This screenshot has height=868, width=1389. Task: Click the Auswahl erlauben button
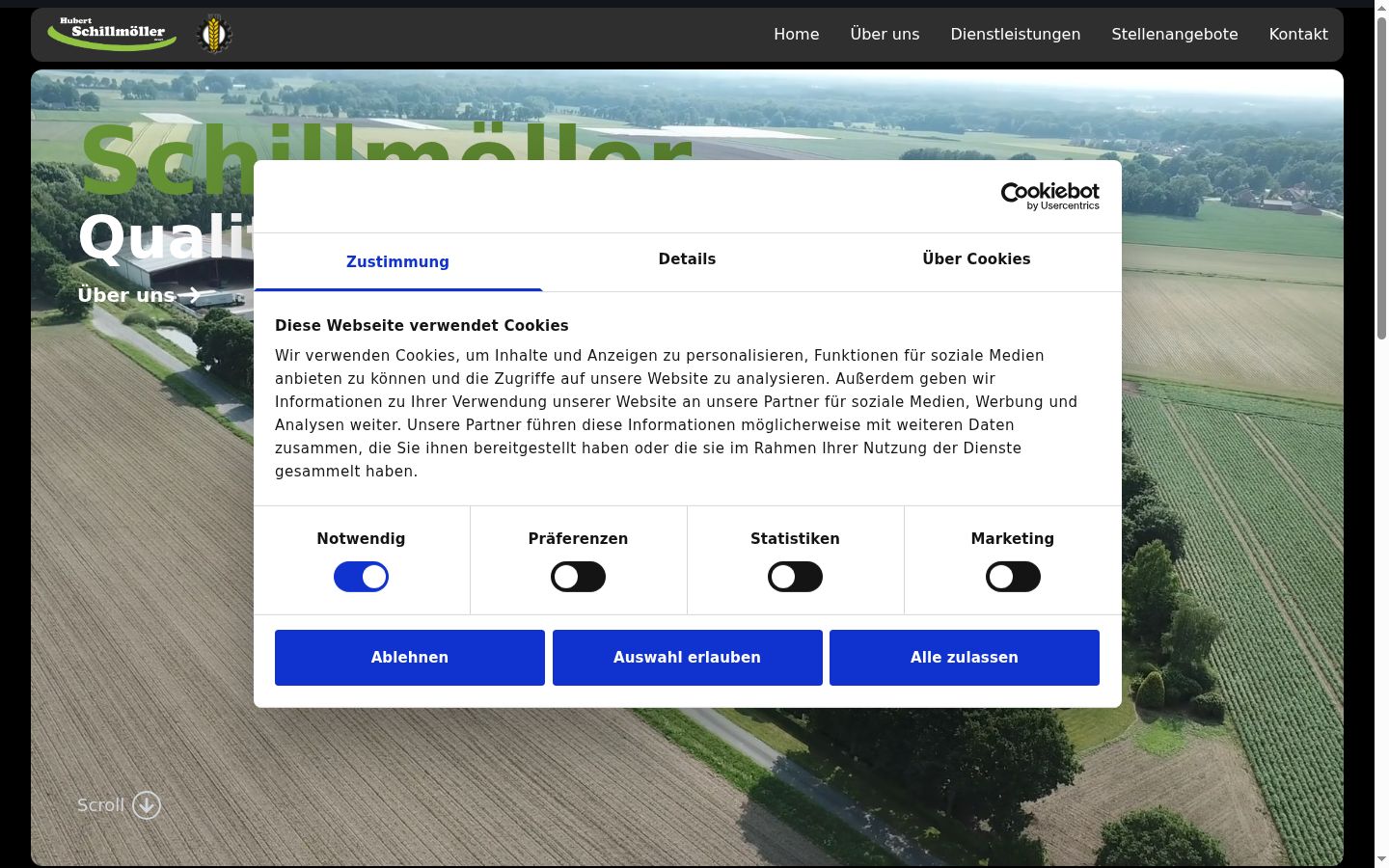[x=688, y=658]
